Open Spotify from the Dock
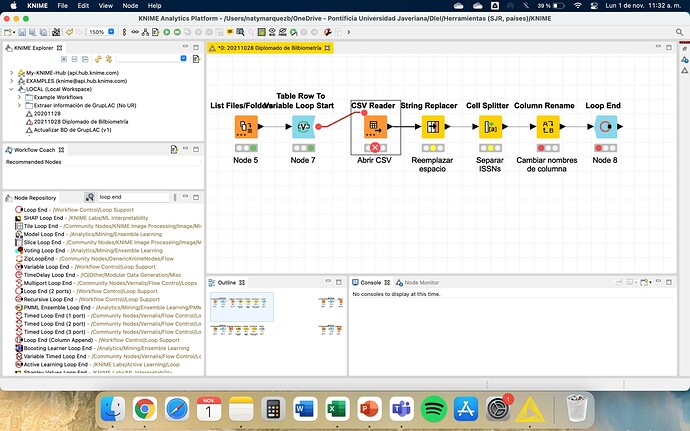The width and height of the screenshot is (690, 431). 433,409
